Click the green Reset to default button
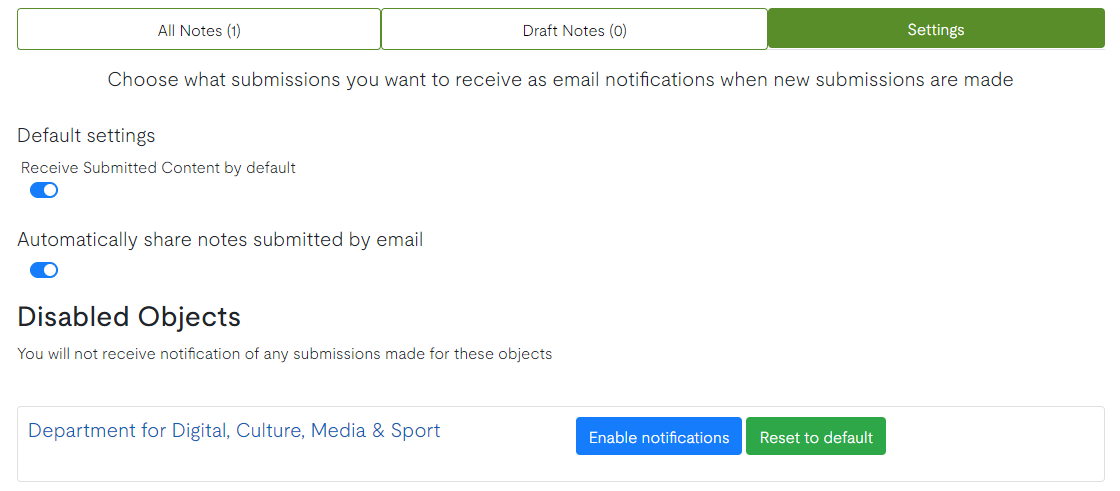1120x491 pixels. click(815, 437)
